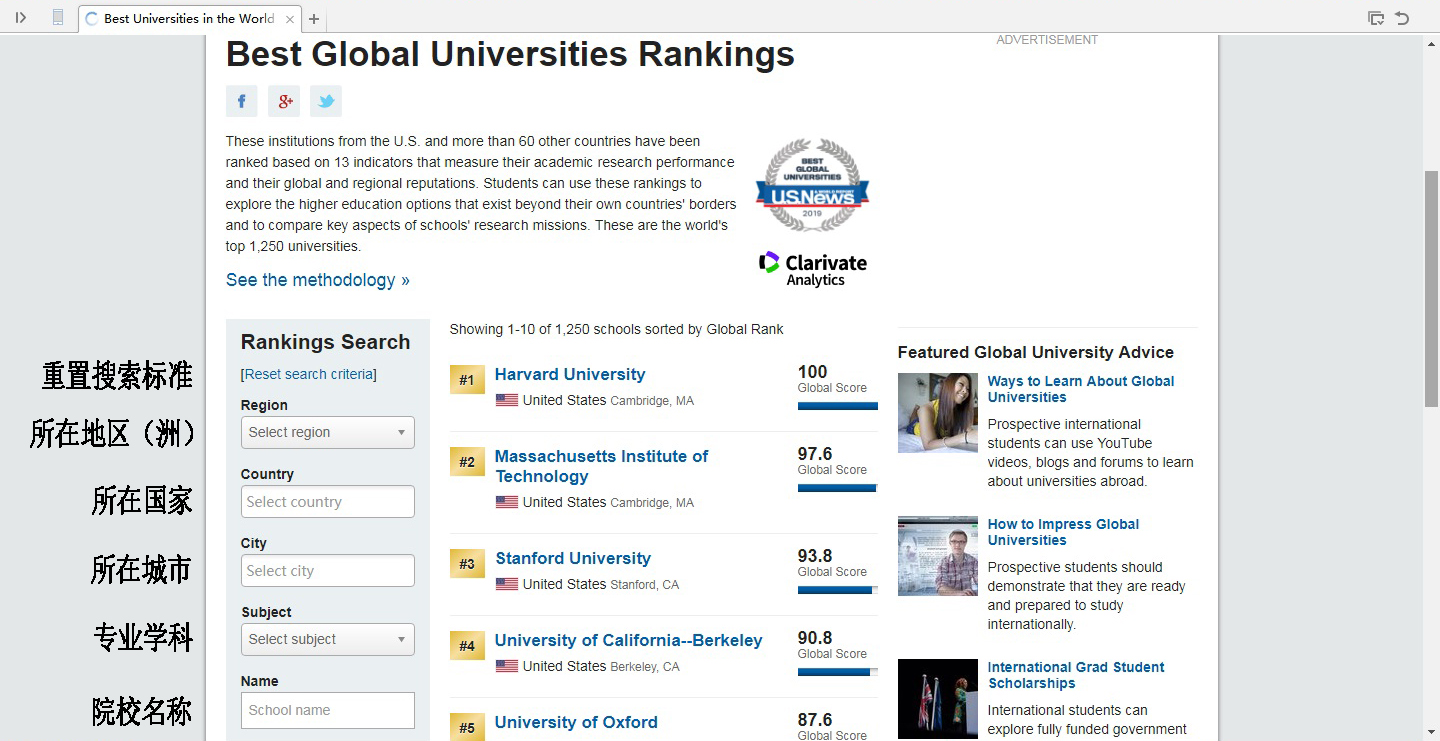
Task: Click MIT's 97.6 global score bar
Action: pyautogui.click(x=838, y=488)
